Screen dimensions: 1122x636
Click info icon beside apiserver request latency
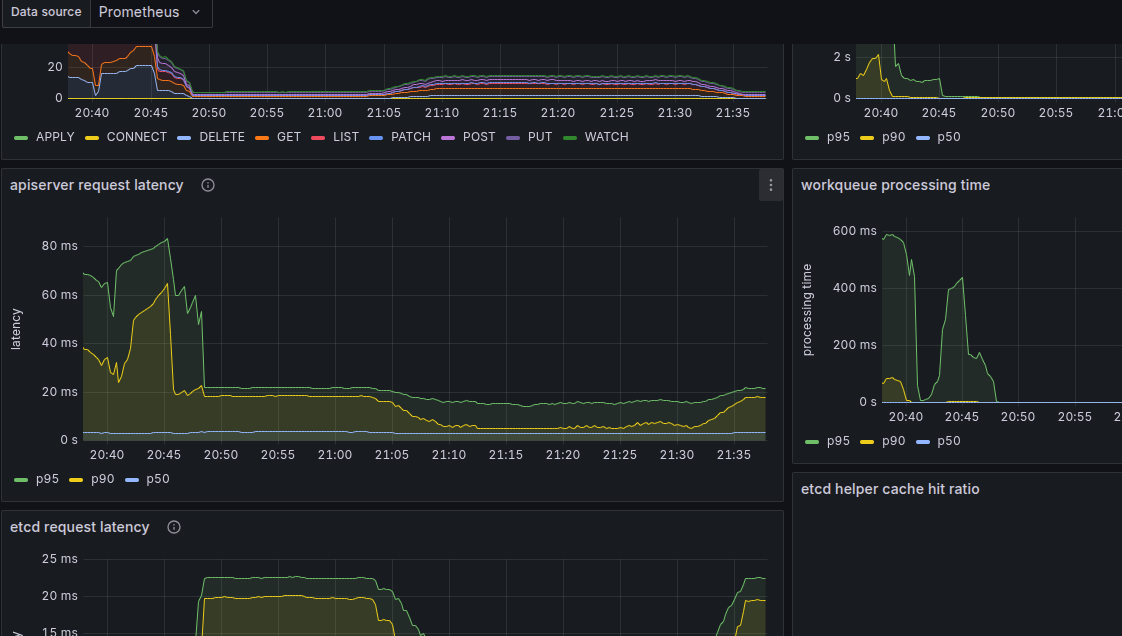208,185
